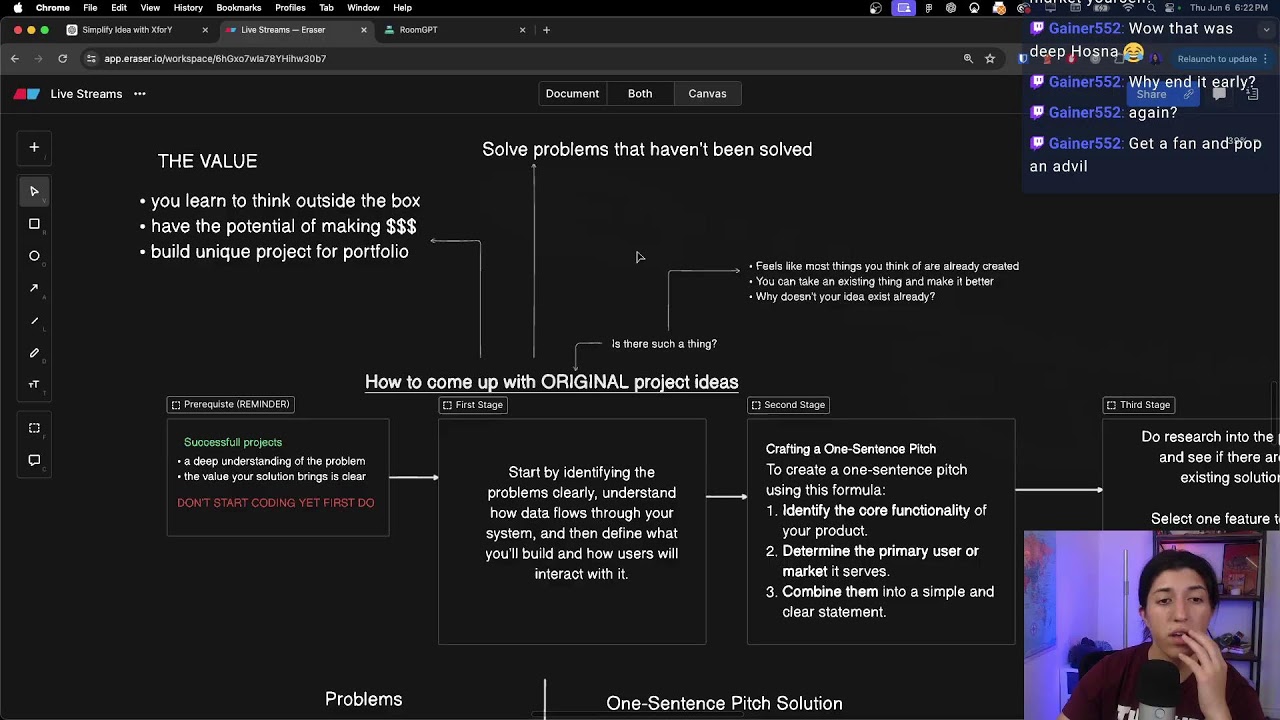Select the arrow tool
The height and width of the screenshot is (720, 1280).
(x=34, y=288)
